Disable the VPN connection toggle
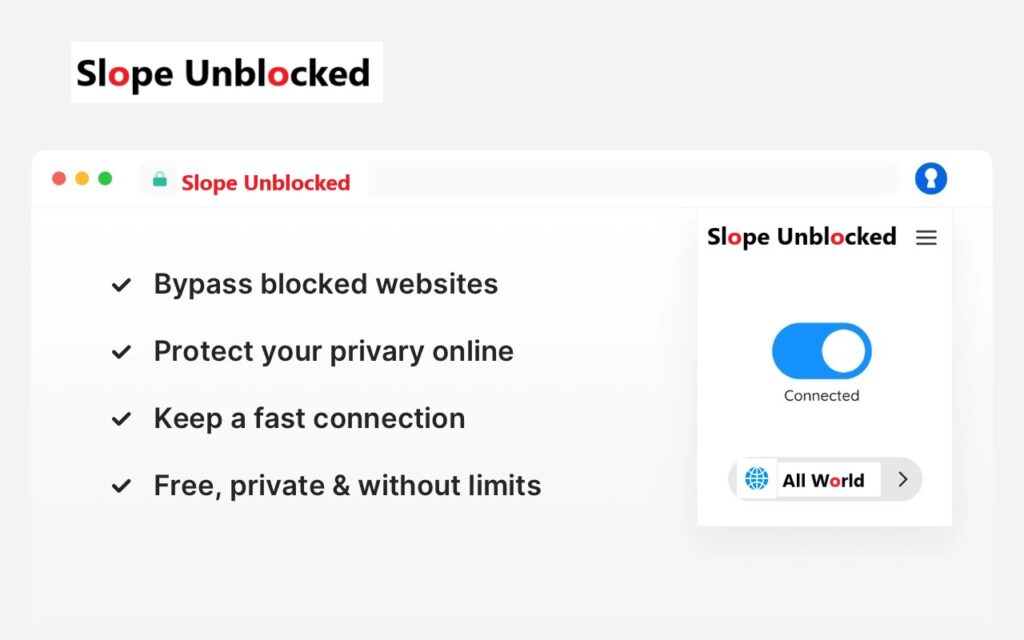This screenshot has height=640, width=1024. click(x=821, y=350)
